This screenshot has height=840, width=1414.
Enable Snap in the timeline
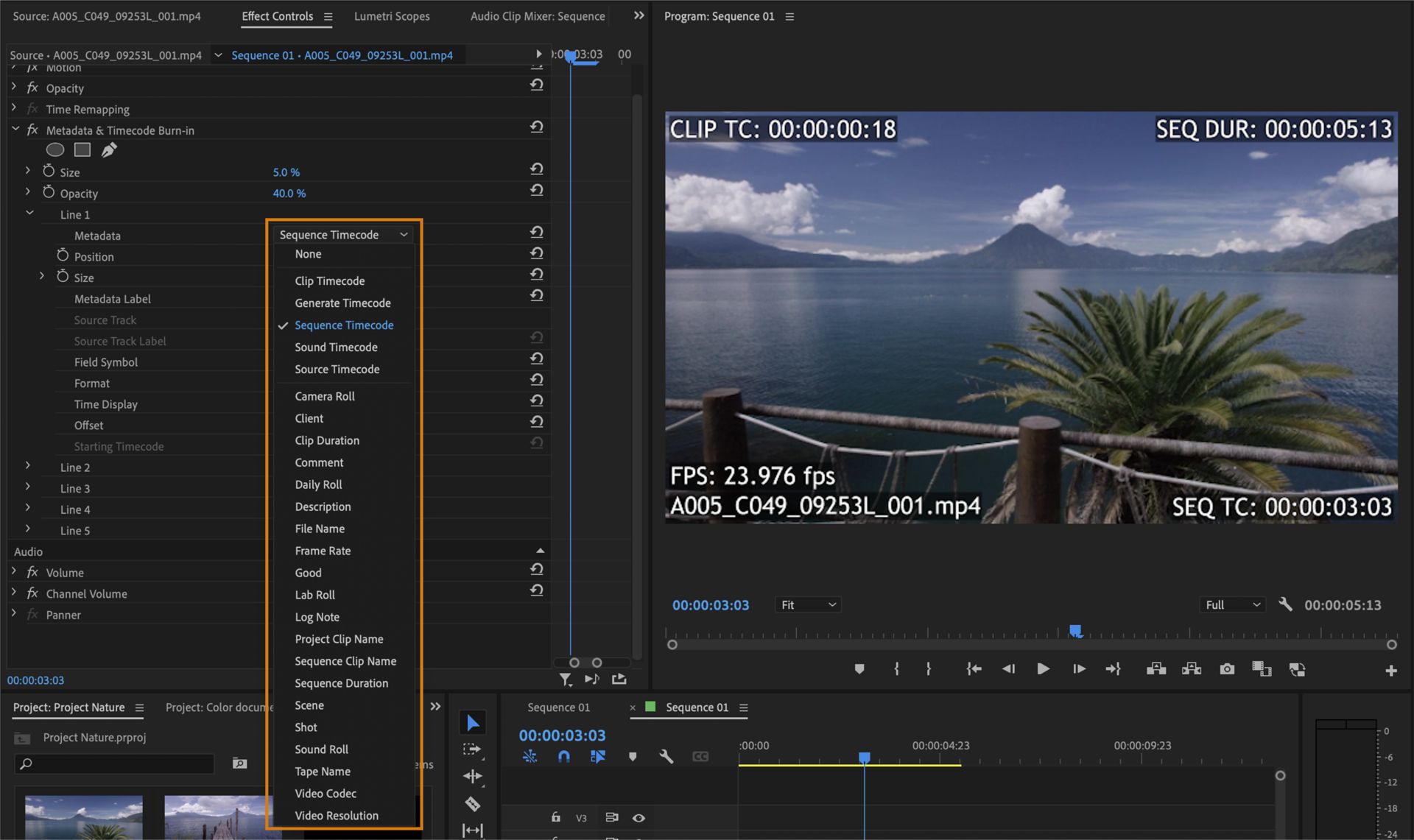pos(563,756)
